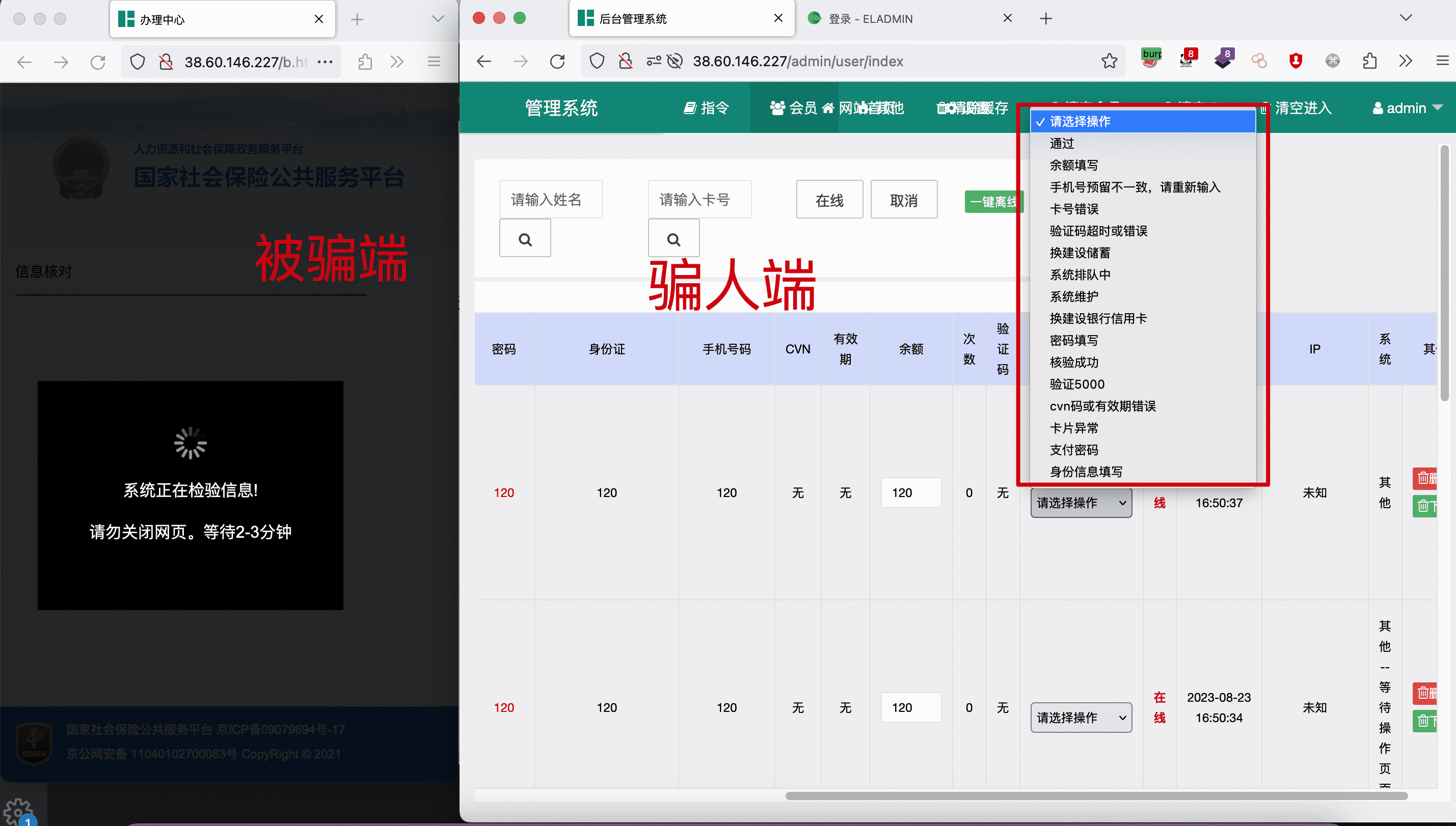Image resolution: width=1456 pixels, height=826 pixels.
Task: Open application menu in right browser
Action: (x=1442, y=61)
